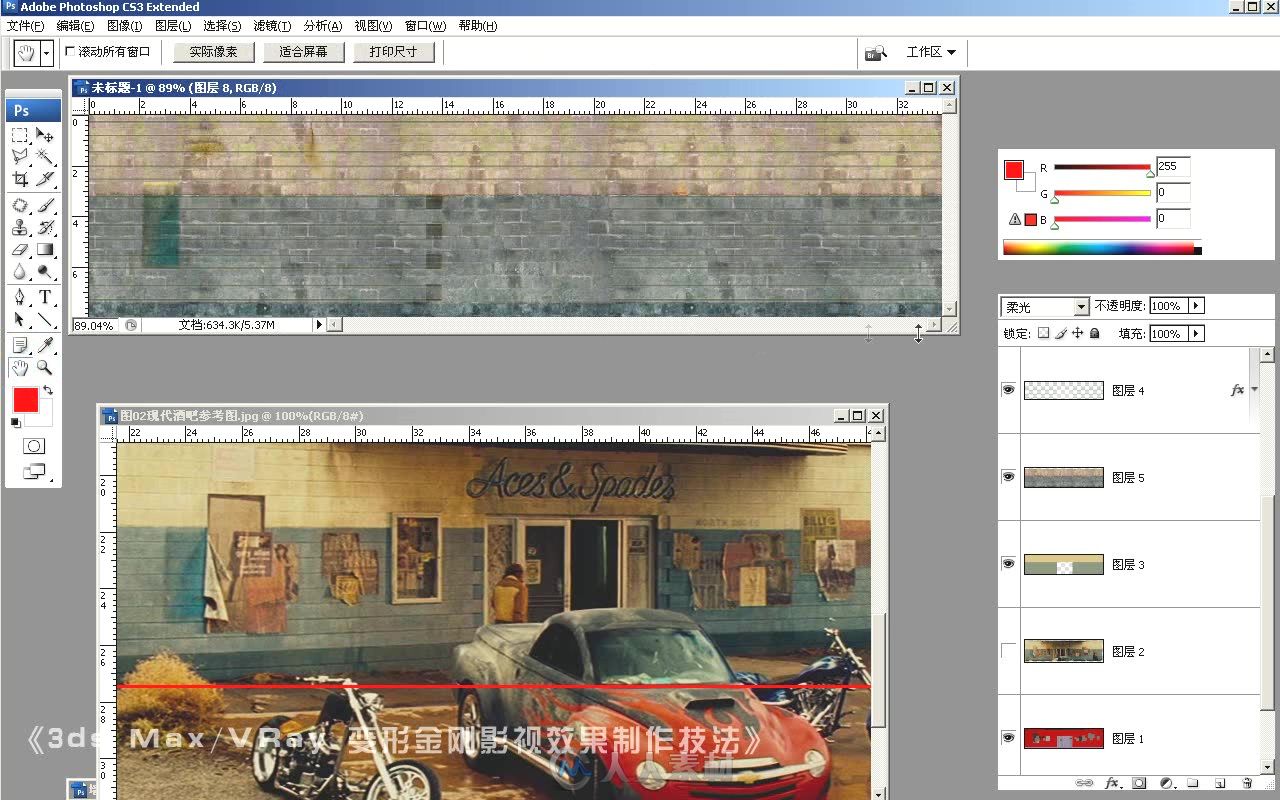Select the Brush tool
This screenshot has height=800, width=1280.
click(x=45, y=206)
